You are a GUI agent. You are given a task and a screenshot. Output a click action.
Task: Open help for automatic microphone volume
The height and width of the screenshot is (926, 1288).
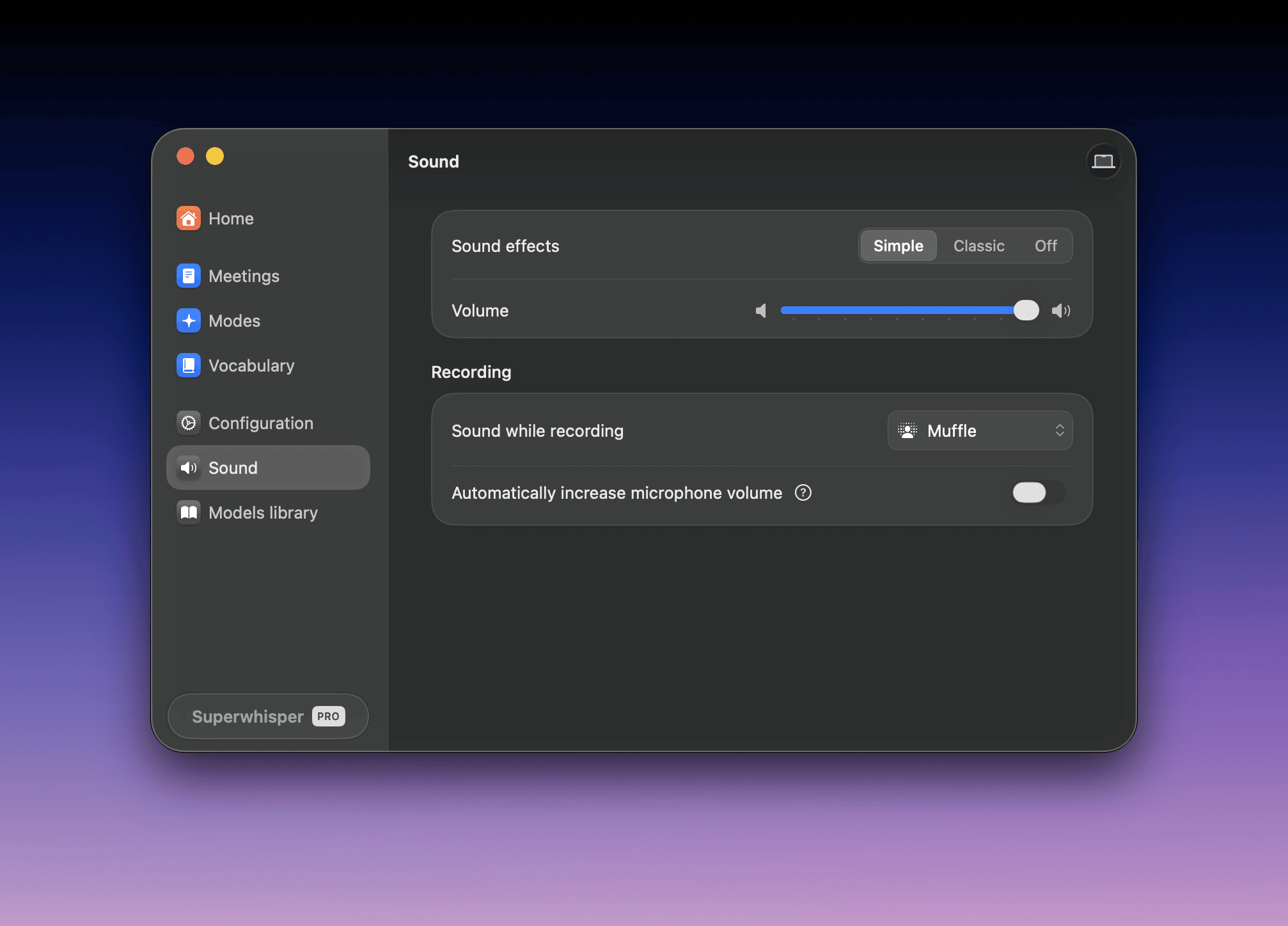pos(803,492)
